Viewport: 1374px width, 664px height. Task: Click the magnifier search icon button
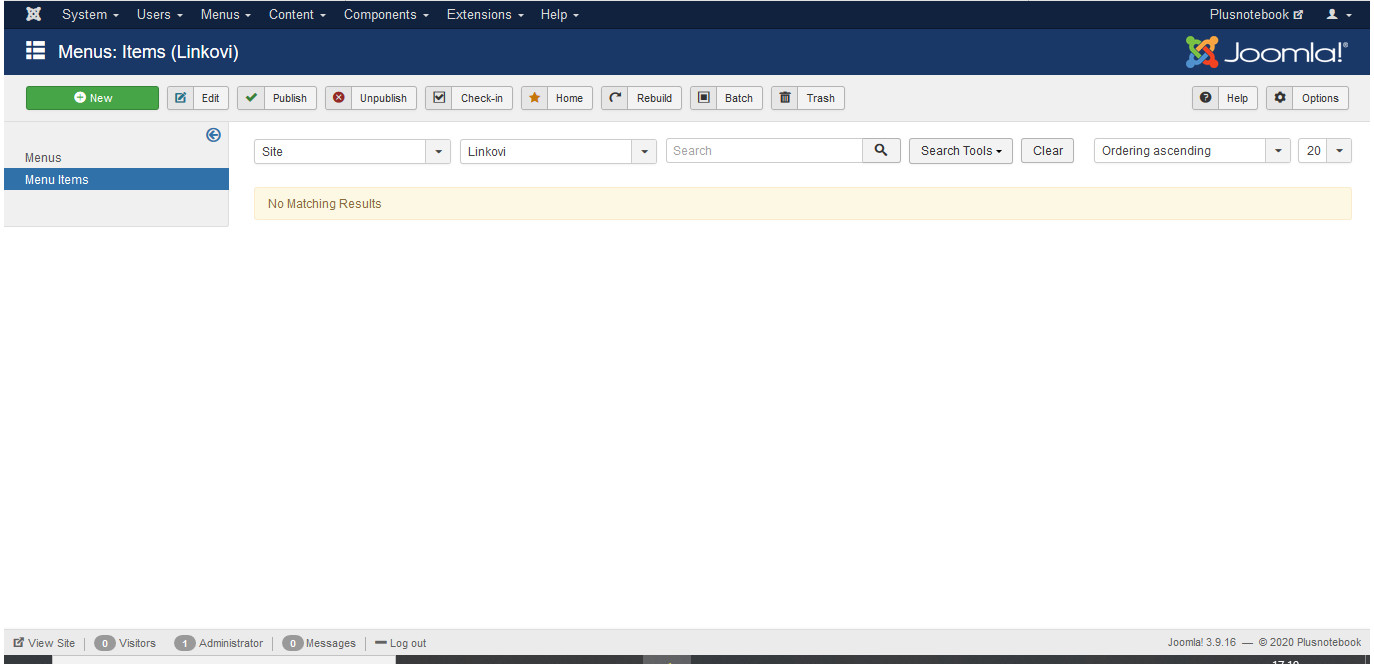(881, 151)
